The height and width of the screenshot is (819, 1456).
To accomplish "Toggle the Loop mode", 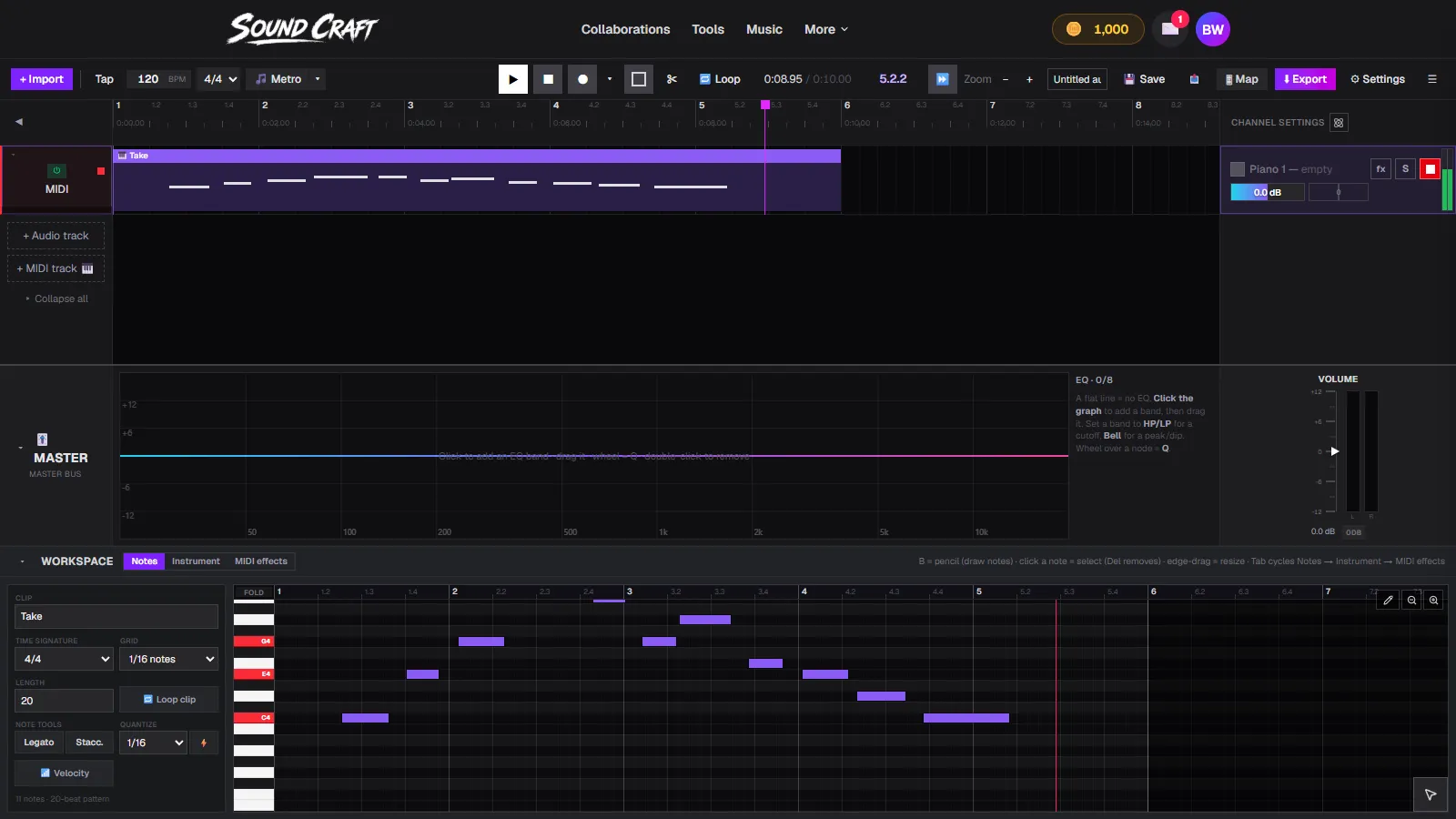I will tap(720, 79).
